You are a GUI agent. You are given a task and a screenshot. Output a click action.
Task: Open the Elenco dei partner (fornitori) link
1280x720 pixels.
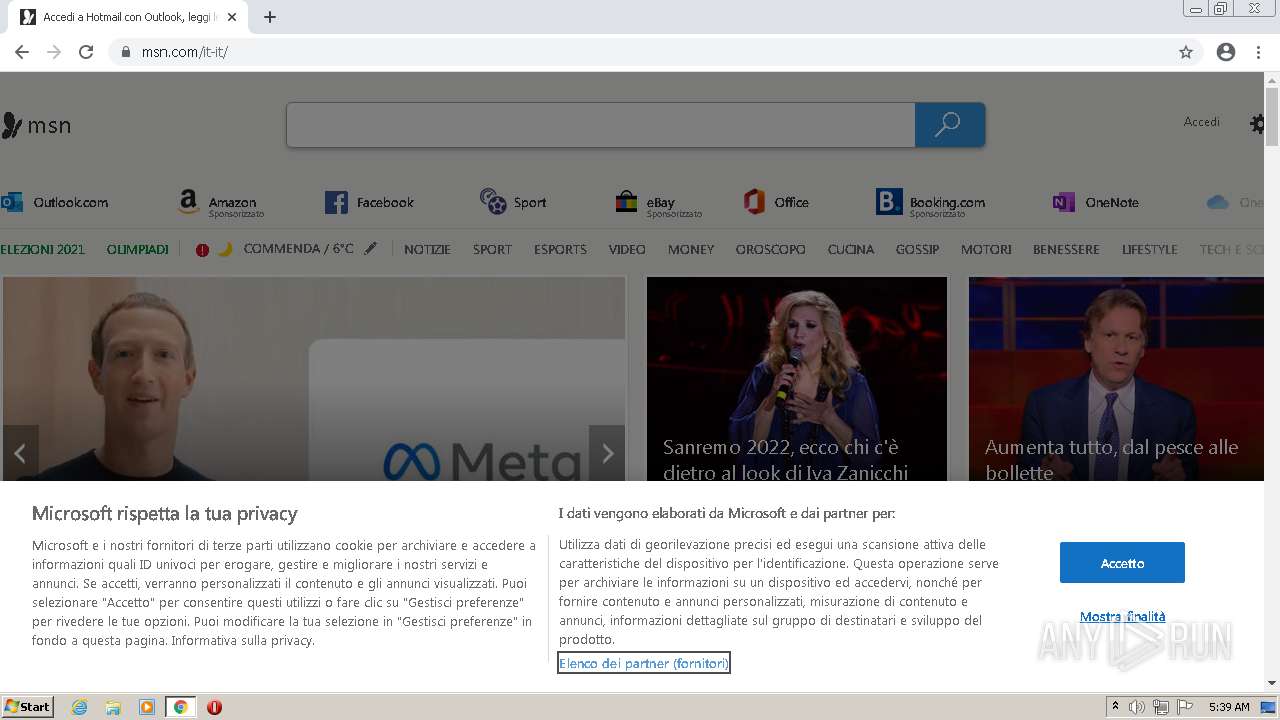click(644, 663)
